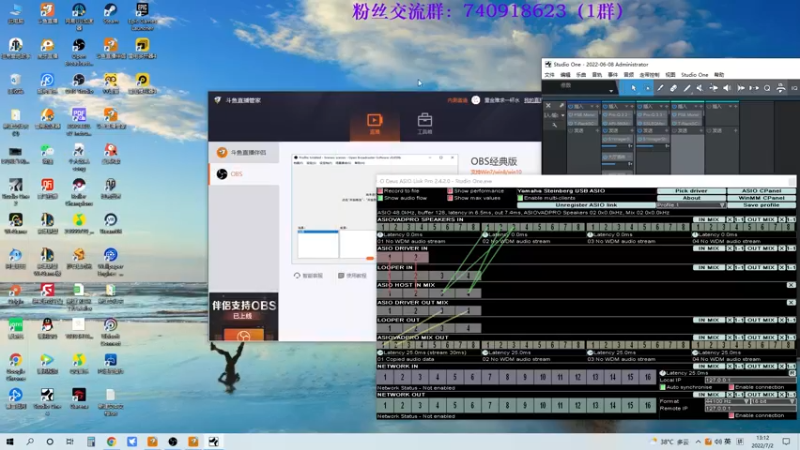Select the Split tool in Studio One toolbar
The width and height of the screenshot is (800, 450).
(x=660, y=88)
